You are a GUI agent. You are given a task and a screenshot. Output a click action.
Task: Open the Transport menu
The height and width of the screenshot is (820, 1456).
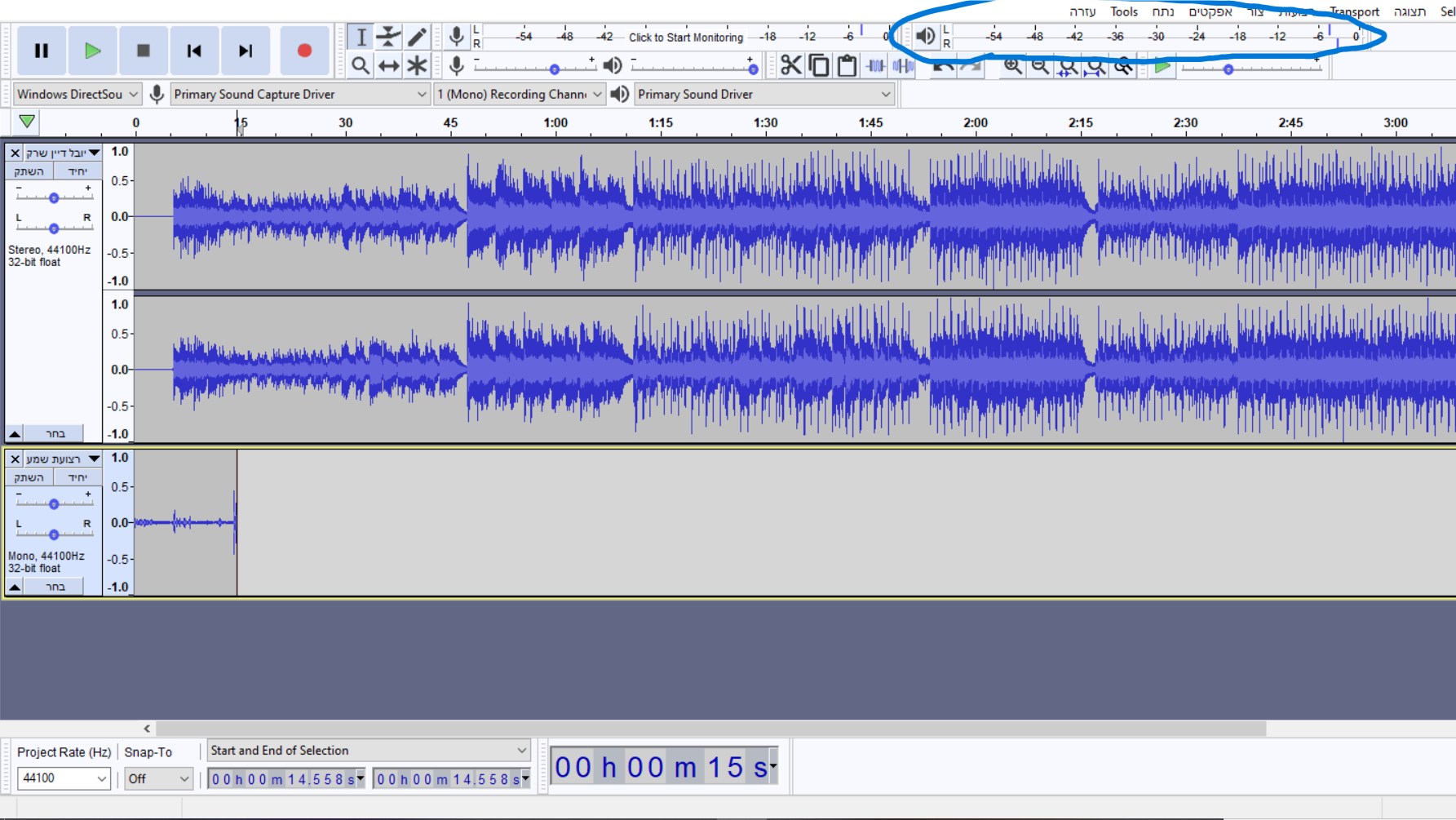tap(1354, 11)
